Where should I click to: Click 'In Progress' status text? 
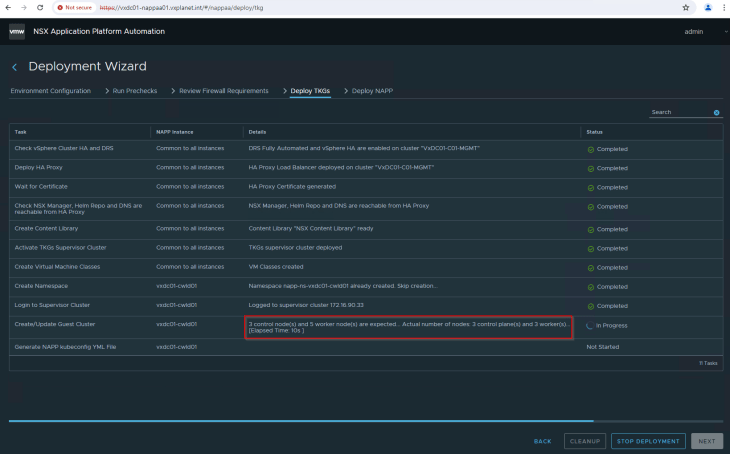tap(612, 325)
